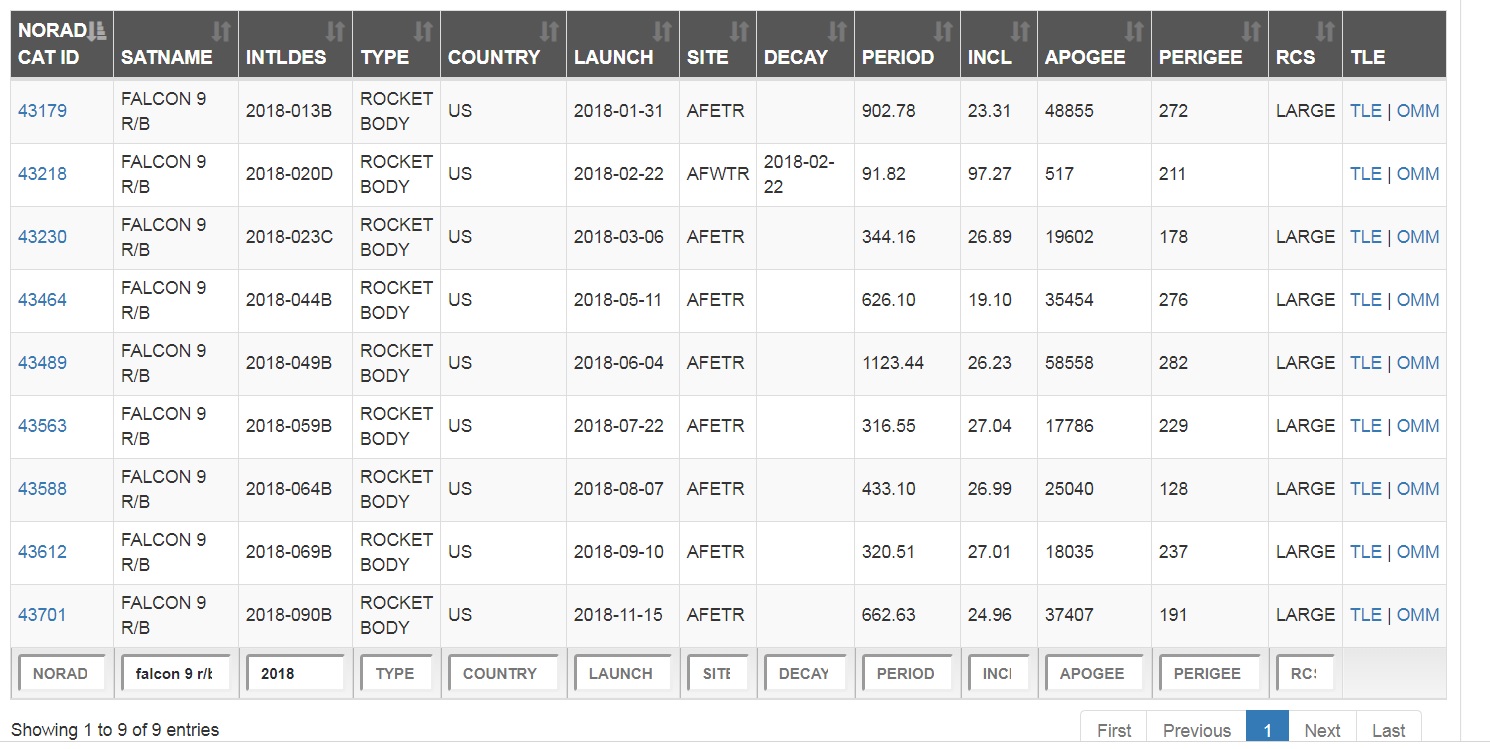1490x749 pixels.
Task: Focus the PERIGEE filter field
Action: [x=1209, y=673]
